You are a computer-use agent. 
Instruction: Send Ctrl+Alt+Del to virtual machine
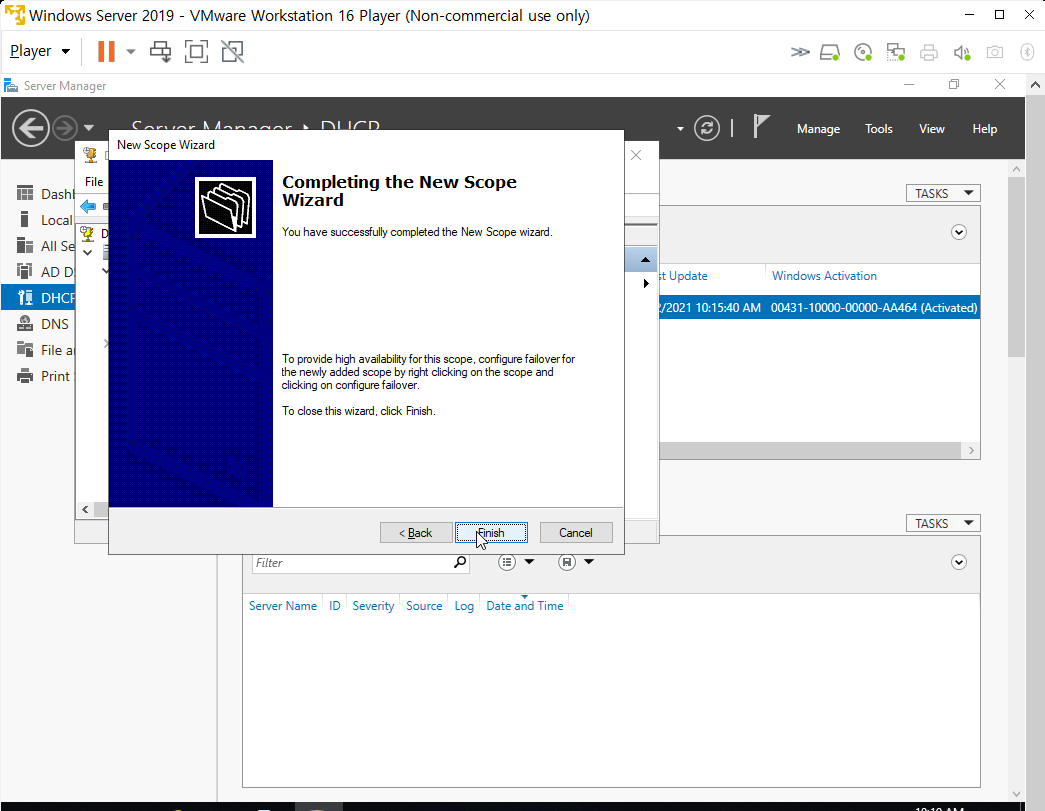pos(161,51)
